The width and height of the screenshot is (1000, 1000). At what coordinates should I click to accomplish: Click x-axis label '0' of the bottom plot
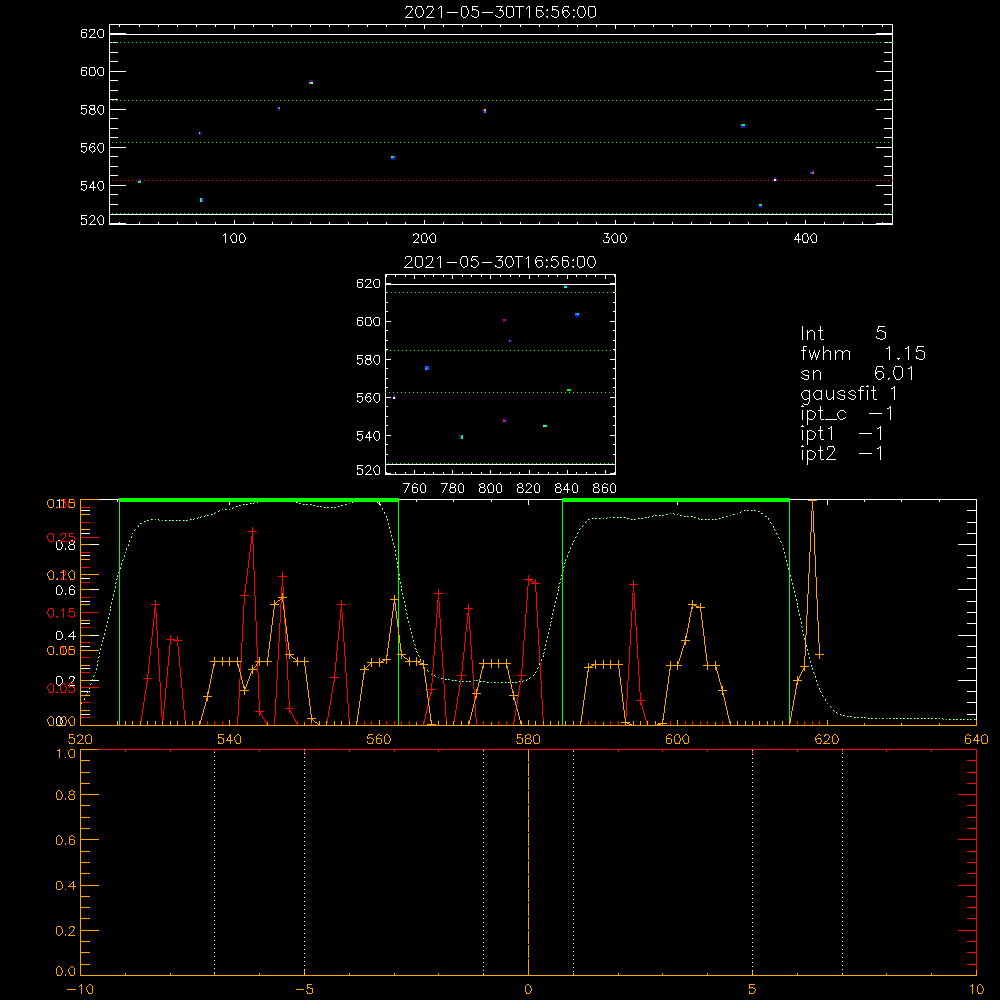coord(528,989)
